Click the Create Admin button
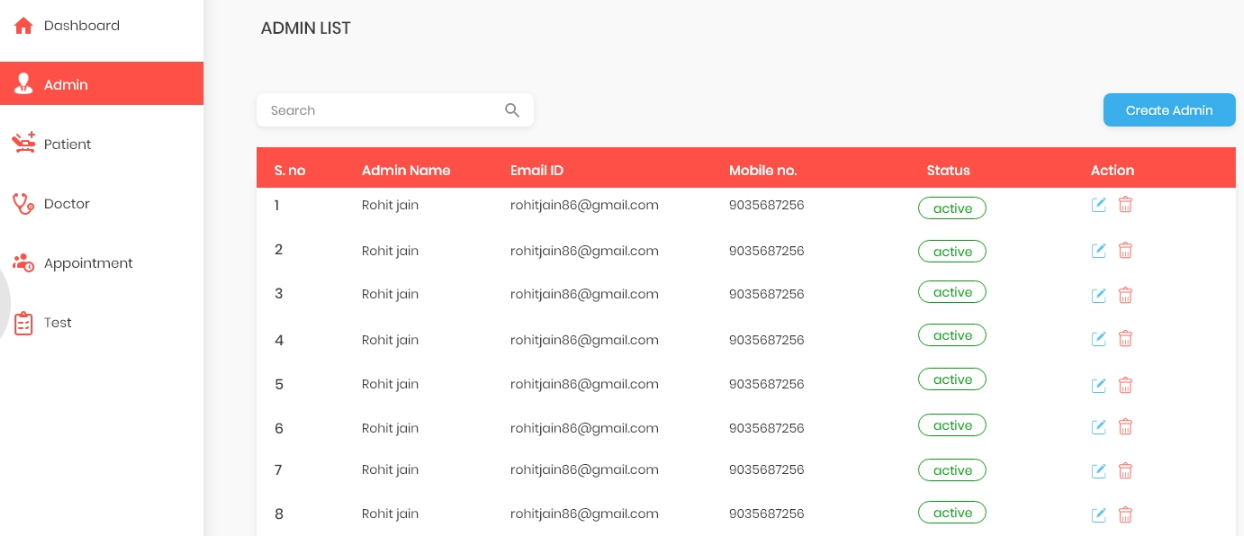Viewport: 1244px width, 536px height. 1169,110
